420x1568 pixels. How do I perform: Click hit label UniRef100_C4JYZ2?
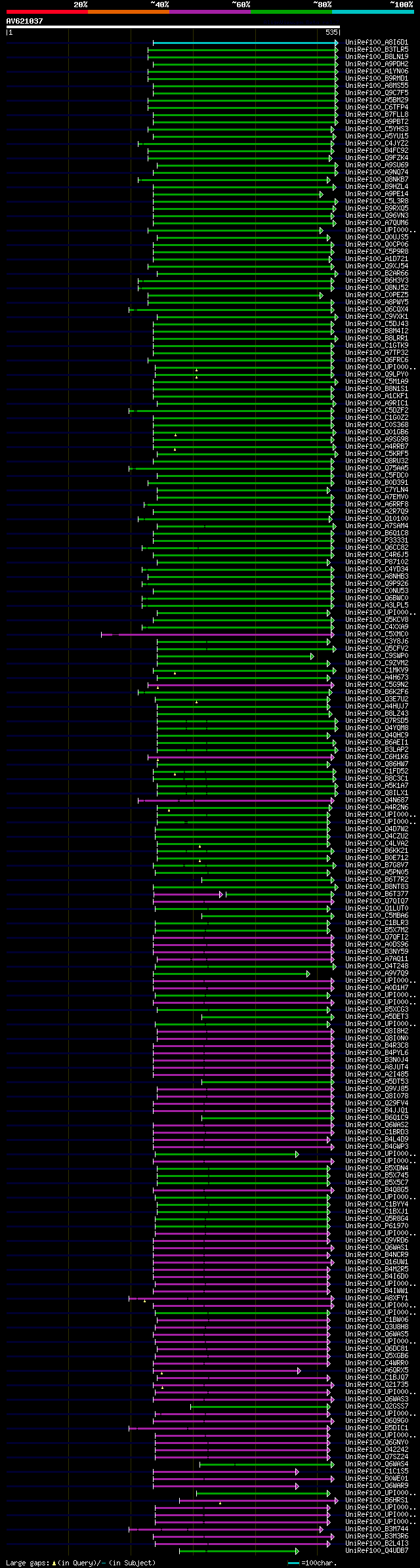click(x=377, y=144)
